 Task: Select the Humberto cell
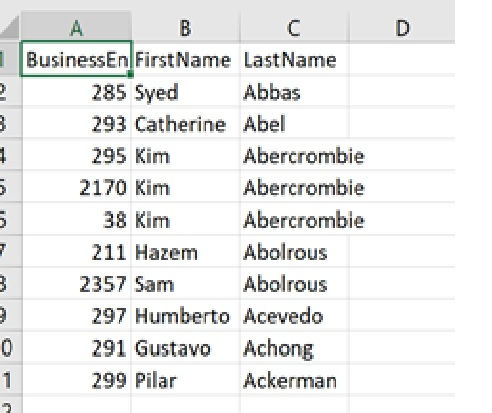point(186,316)
